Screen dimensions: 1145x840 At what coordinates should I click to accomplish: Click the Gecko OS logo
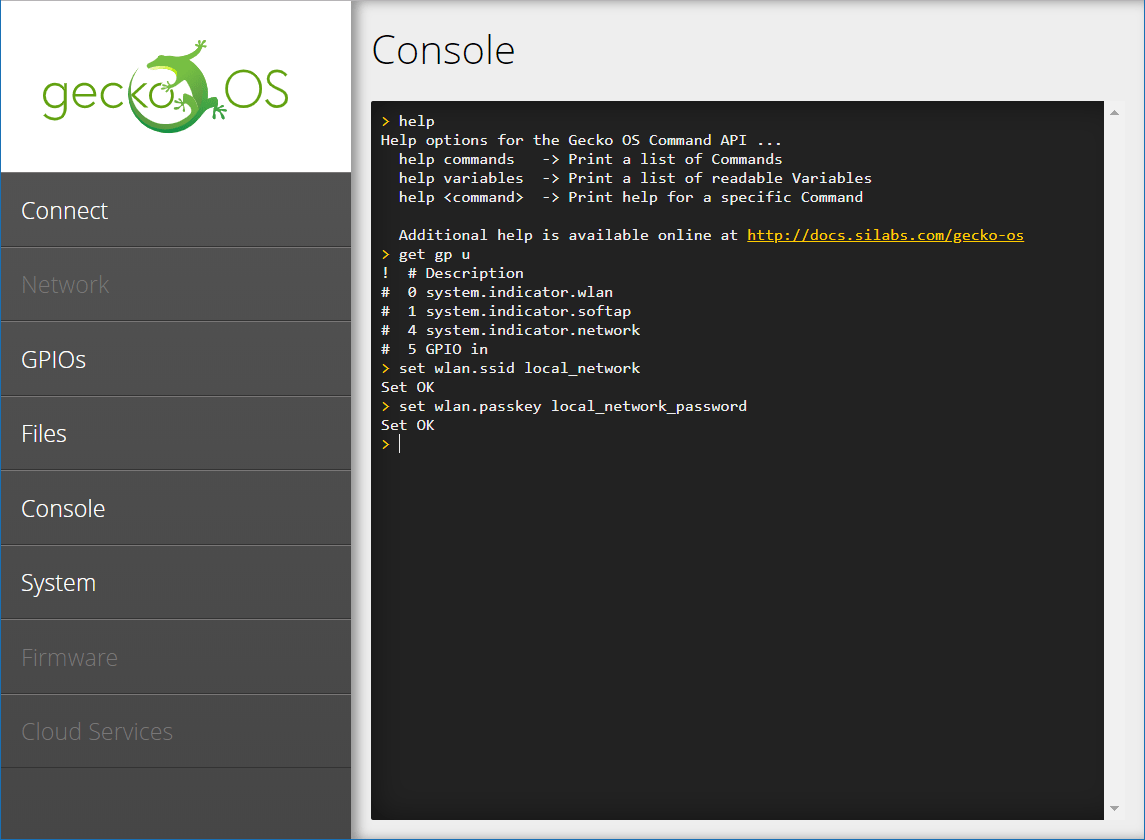click(x=166, y=88)
